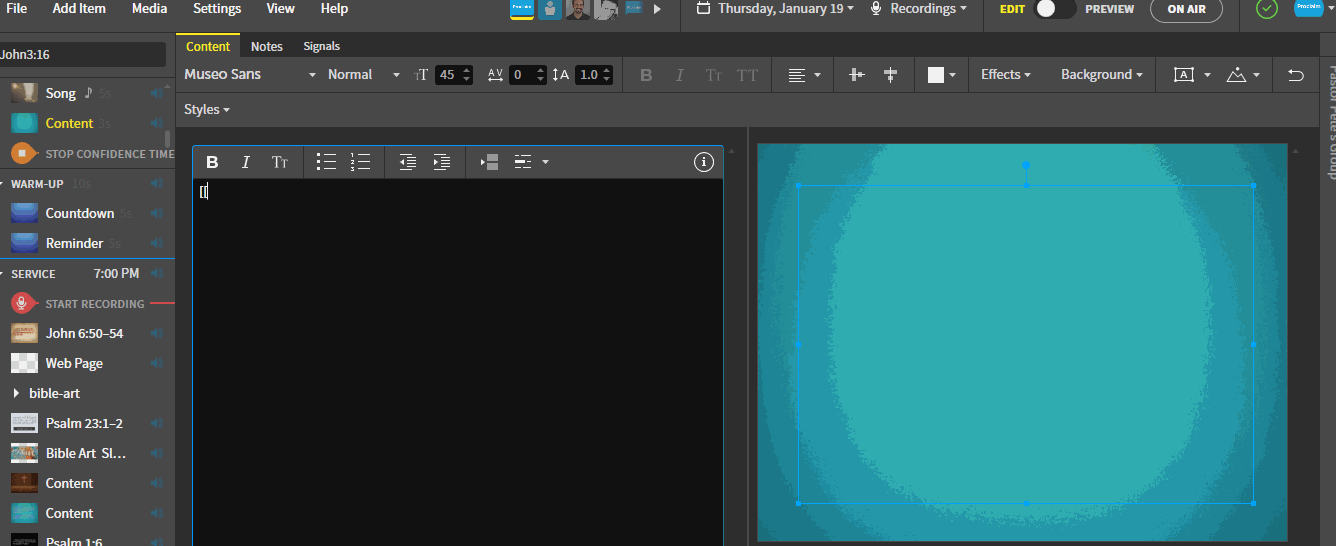Expand the bible-art group

click(x=16, y=393)
